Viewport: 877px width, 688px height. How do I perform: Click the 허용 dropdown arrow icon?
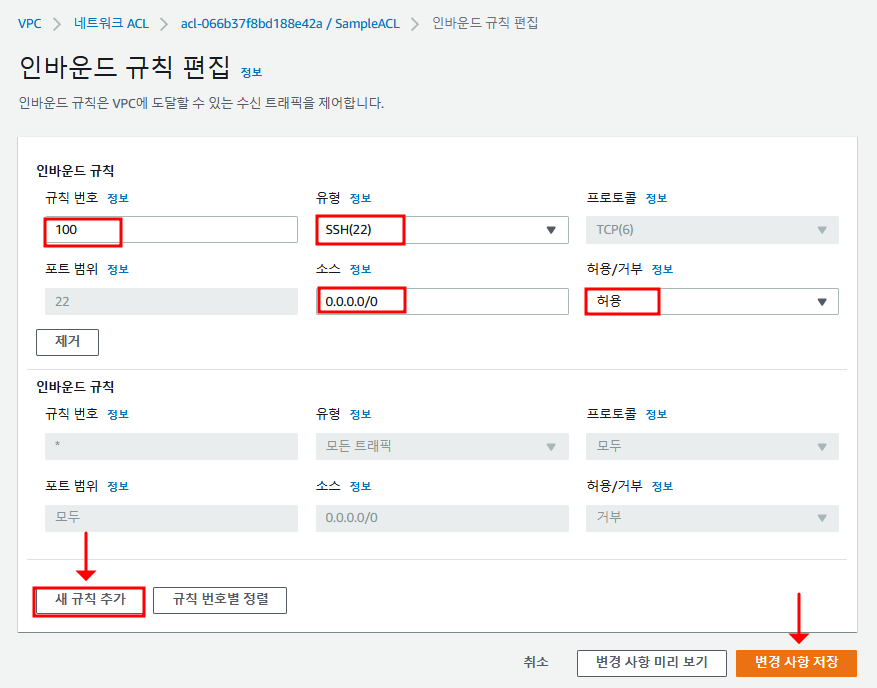click(x=822, y=302)
